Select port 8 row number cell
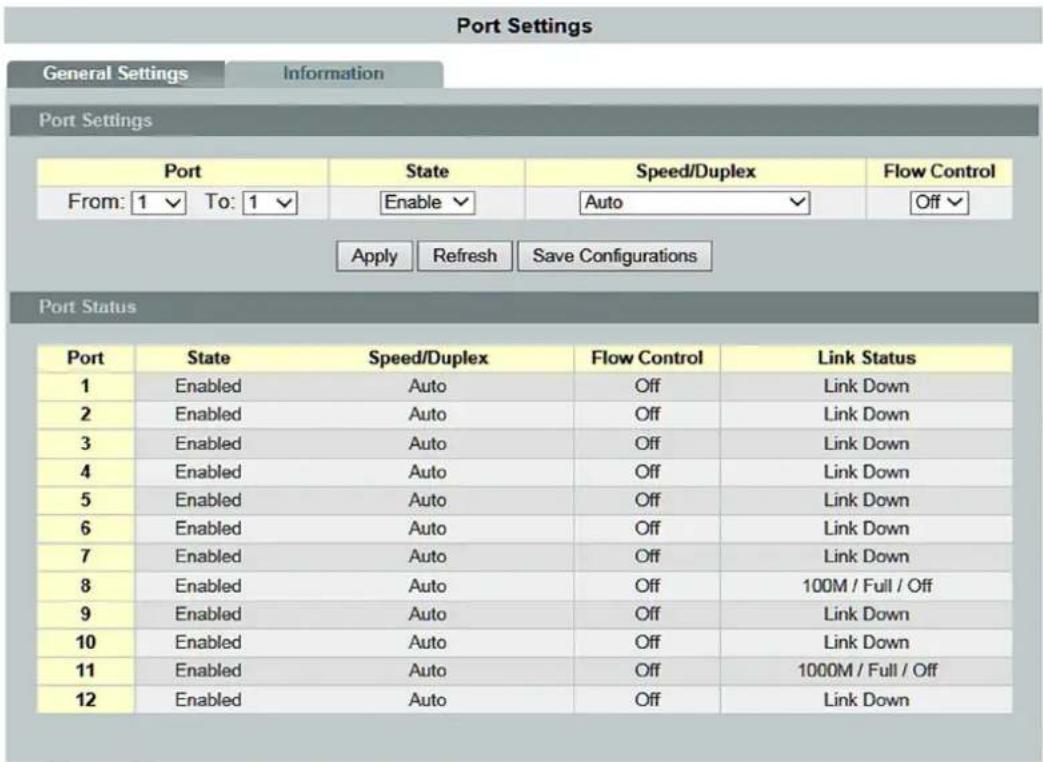Viewport: 1043px width, 762px height. 85,586
